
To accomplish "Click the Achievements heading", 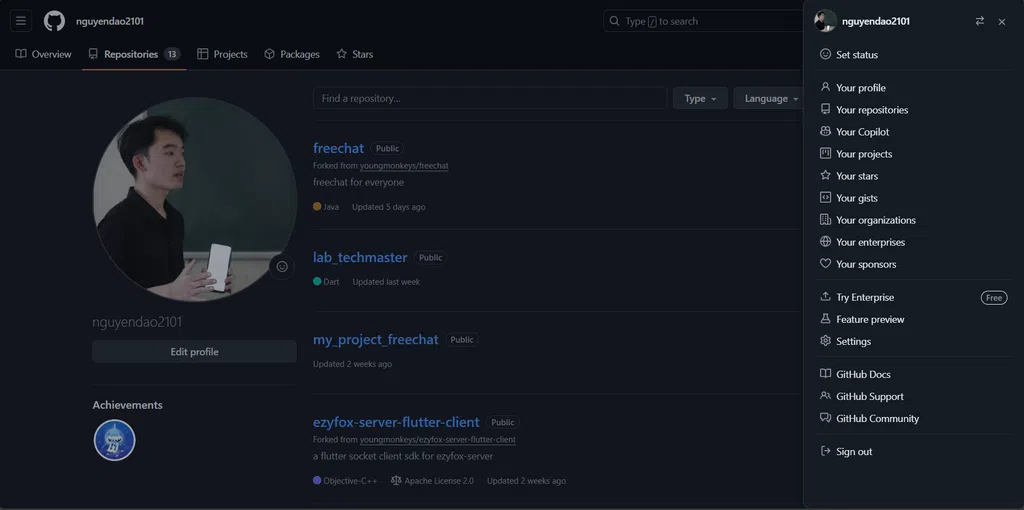I will coord(127,405).
